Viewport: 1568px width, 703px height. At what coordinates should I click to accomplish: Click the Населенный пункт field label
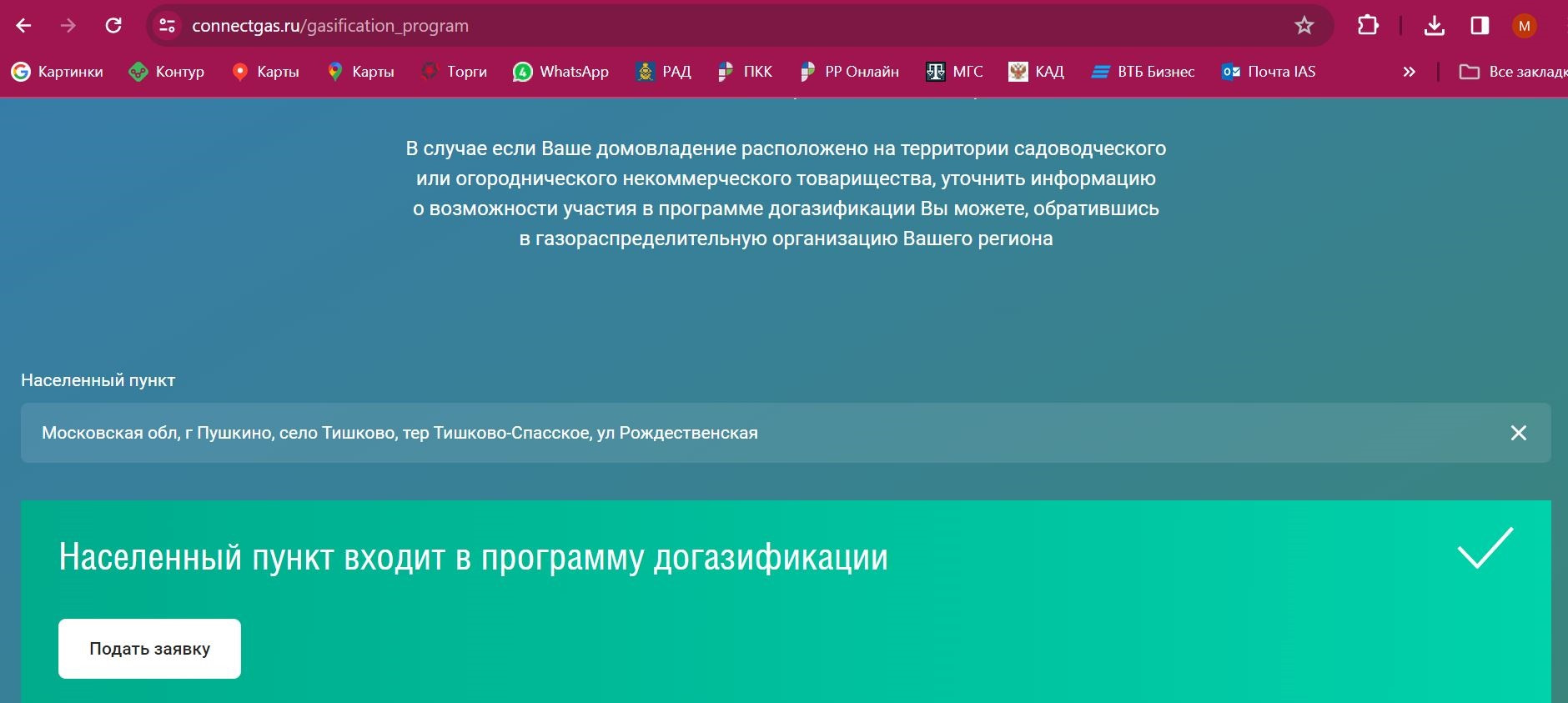click(98, 380)
